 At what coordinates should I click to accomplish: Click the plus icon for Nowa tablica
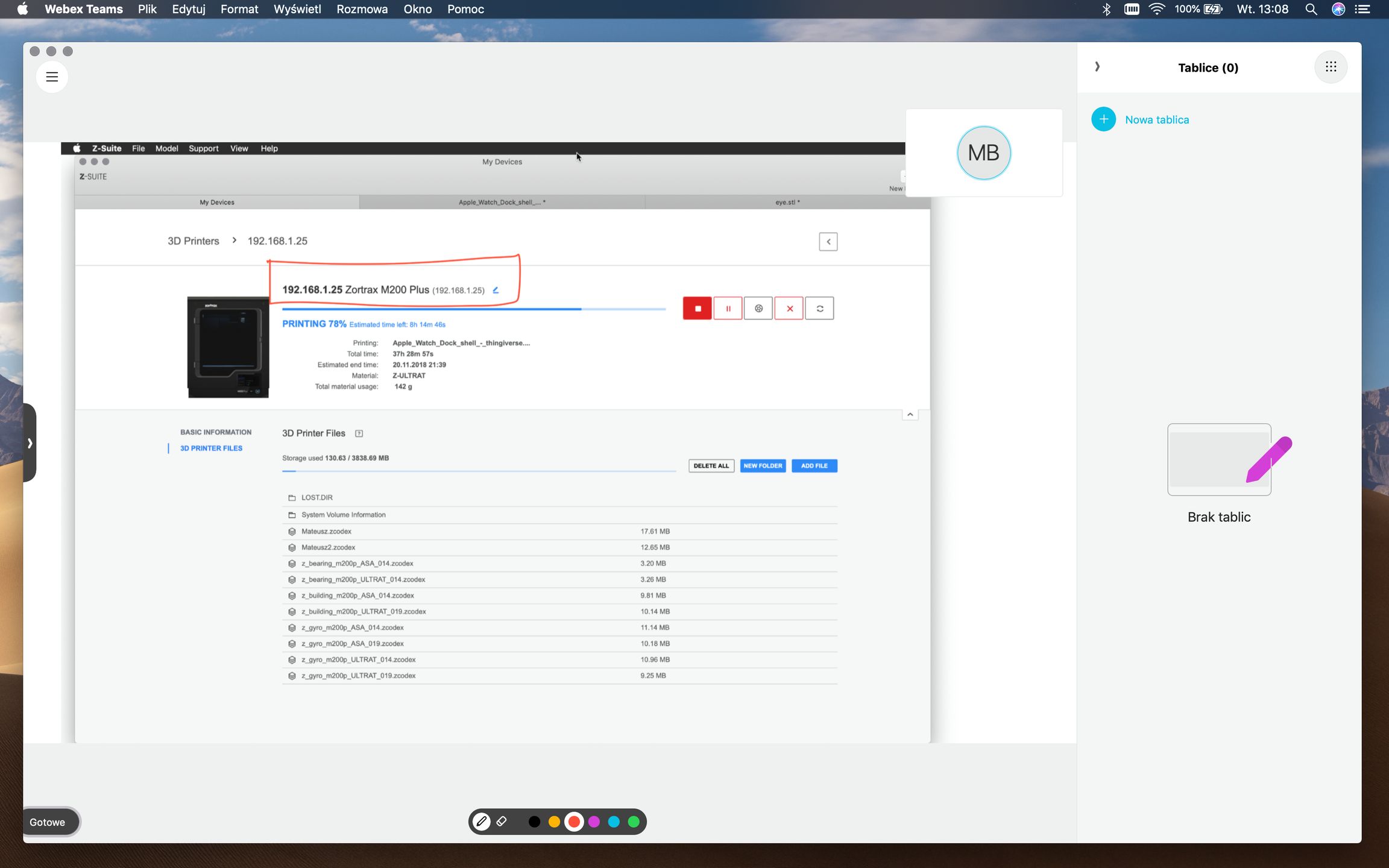pos(1103,119)
